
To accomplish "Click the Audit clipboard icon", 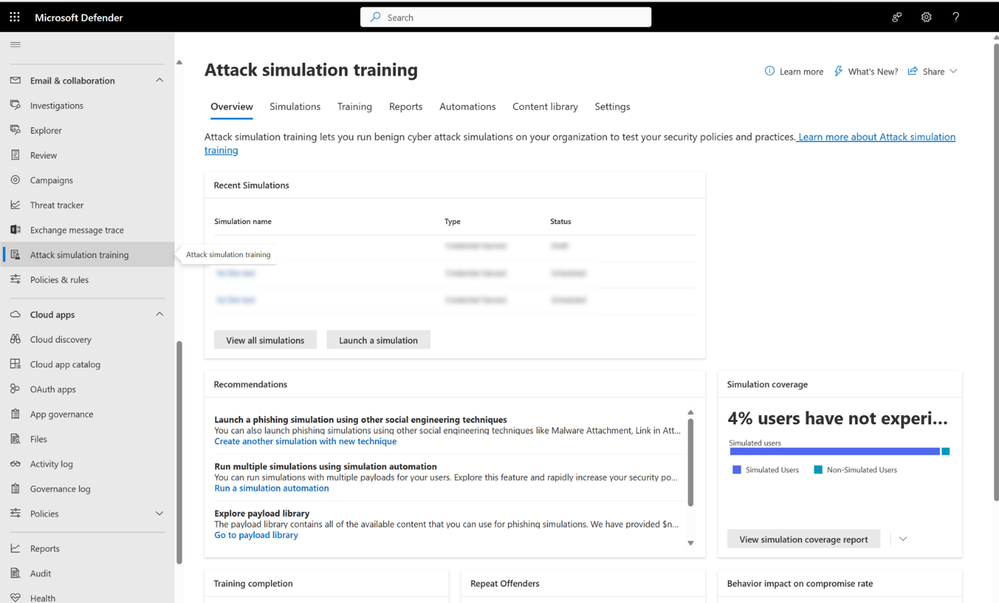I will [x=15, y=573].
